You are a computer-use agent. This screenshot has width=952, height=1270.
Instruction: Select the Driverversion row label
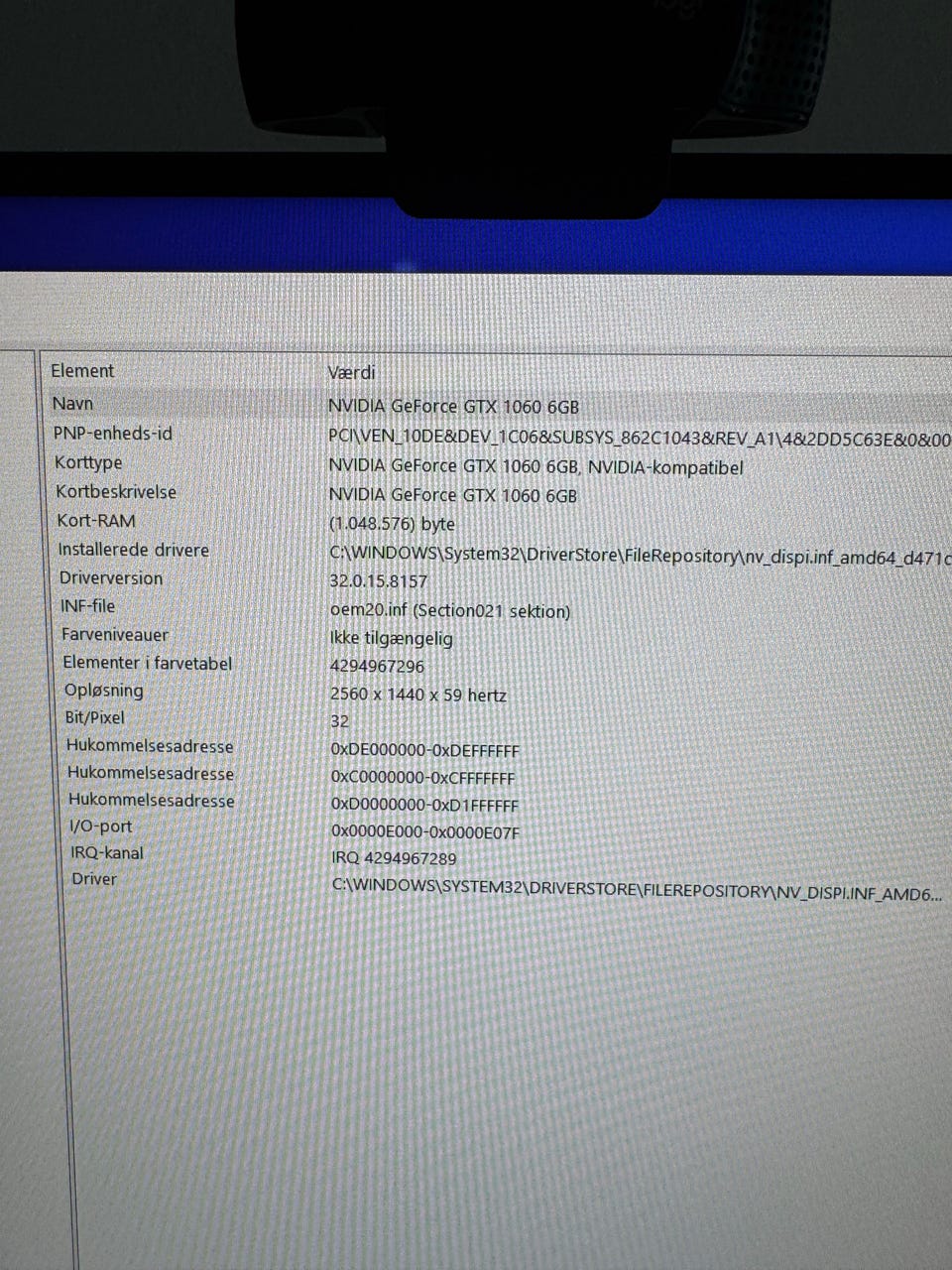click(x=110, y=578)
